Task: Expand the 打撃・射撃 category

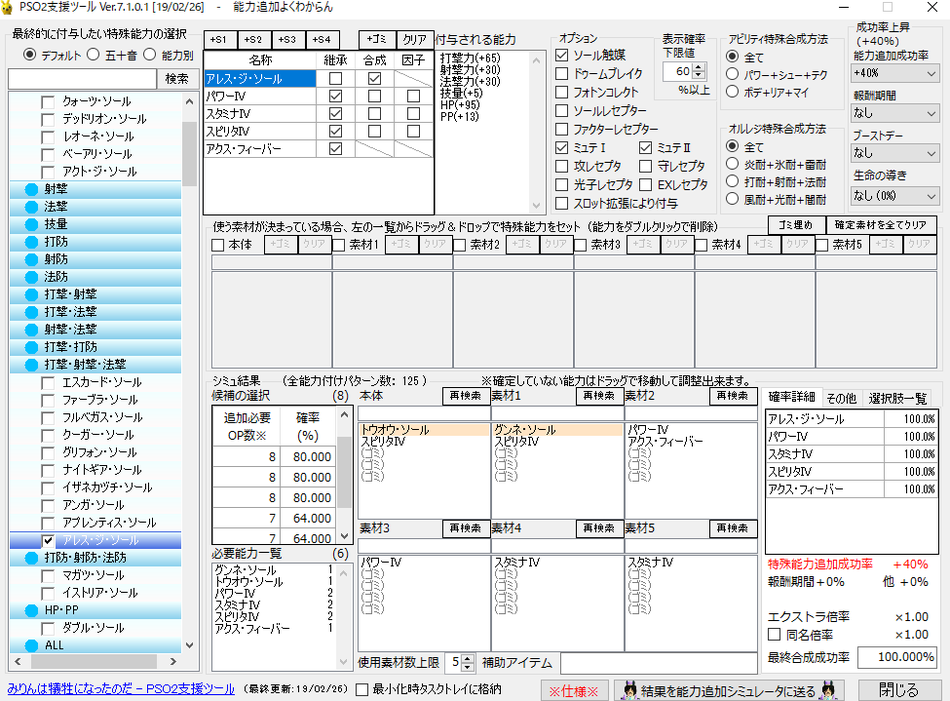Action: (95, 295)
